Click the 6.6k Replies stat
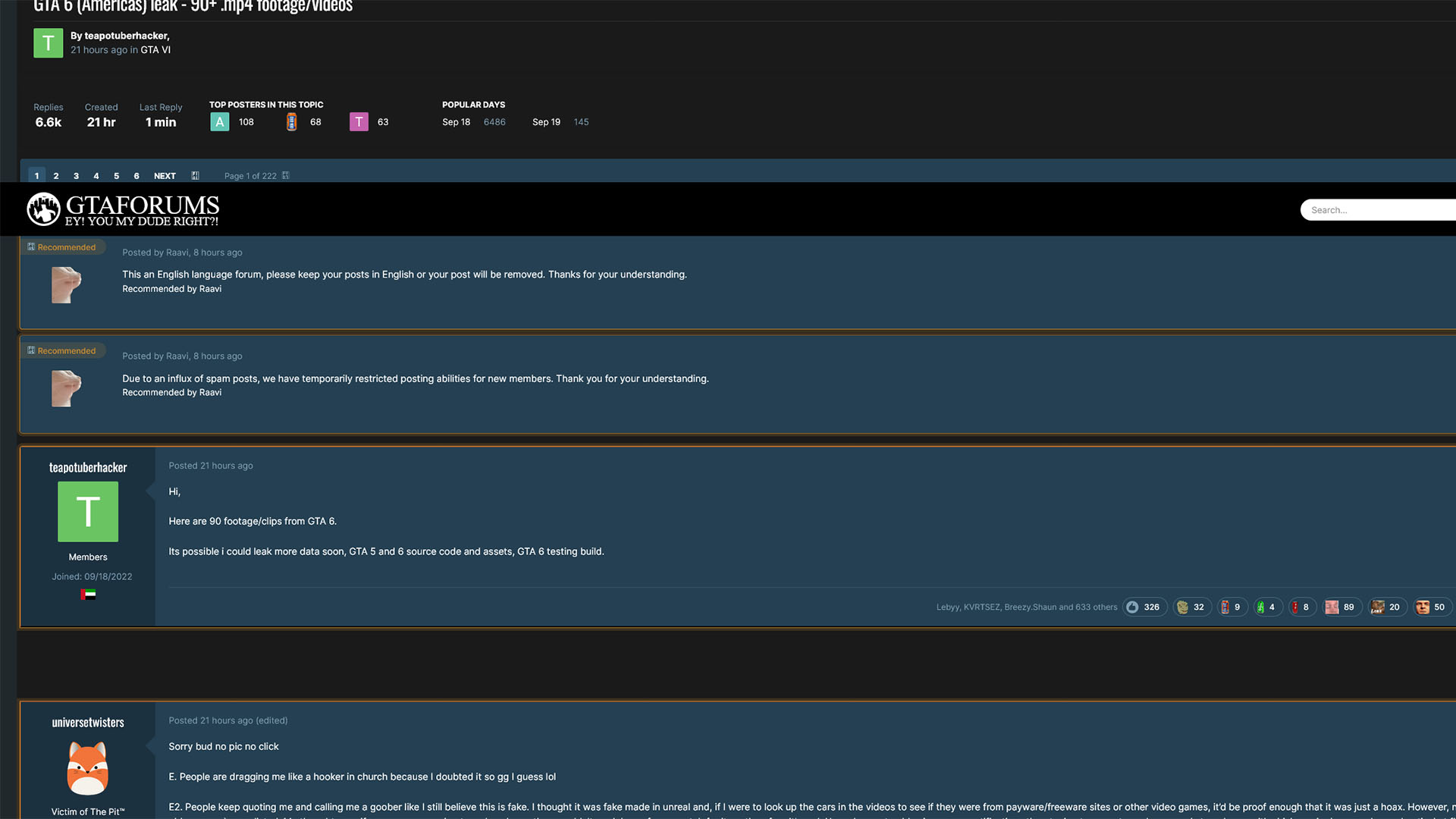Image resolution: width=1456 pixels, height=819 pixels. (48, 122)
